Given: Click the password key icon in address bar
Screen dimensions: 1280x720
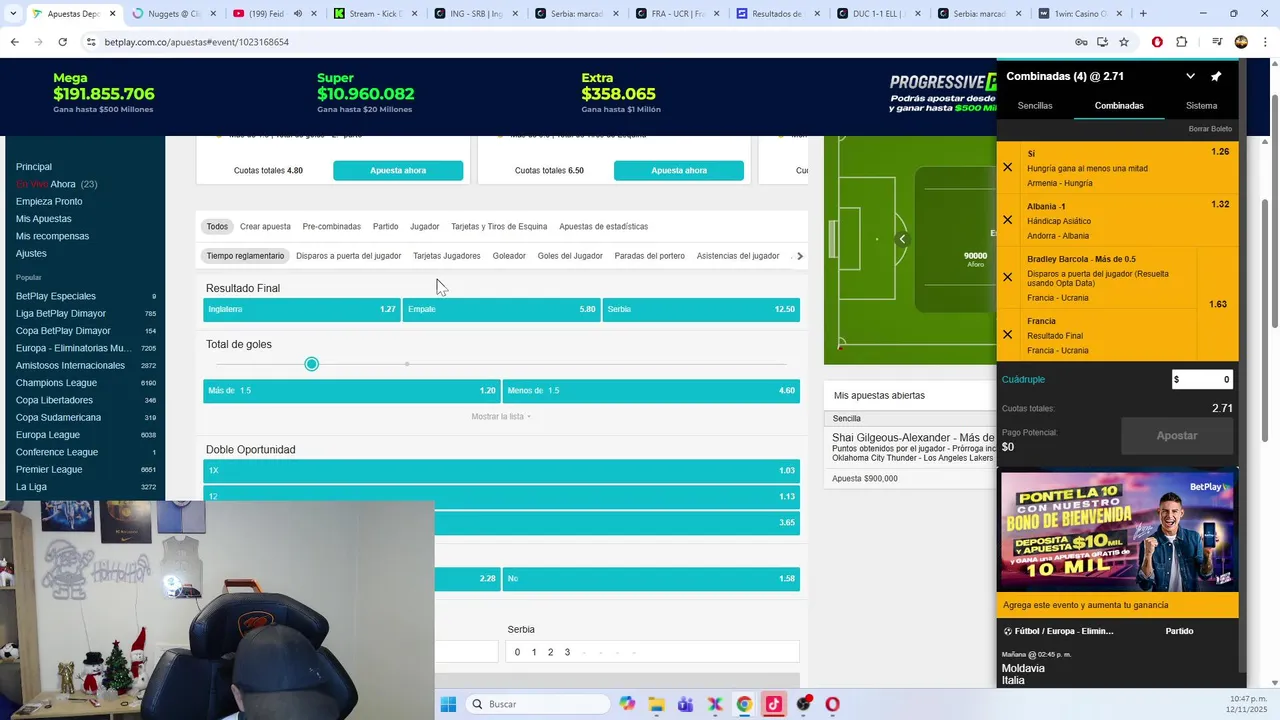Looking at the screenshot, I should coord(1080,42).
